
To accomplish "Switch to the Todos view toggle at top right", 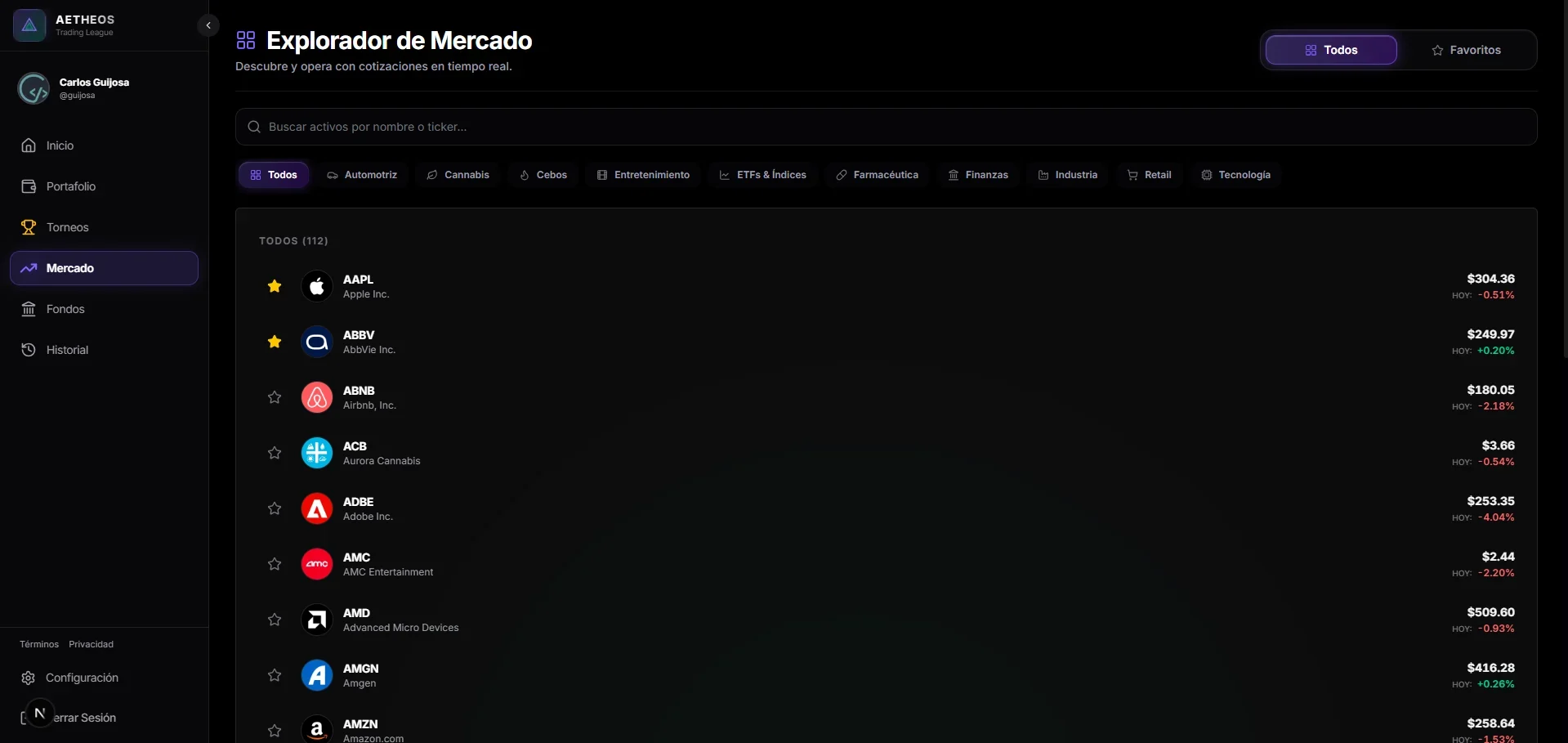I will (1331, 50).
